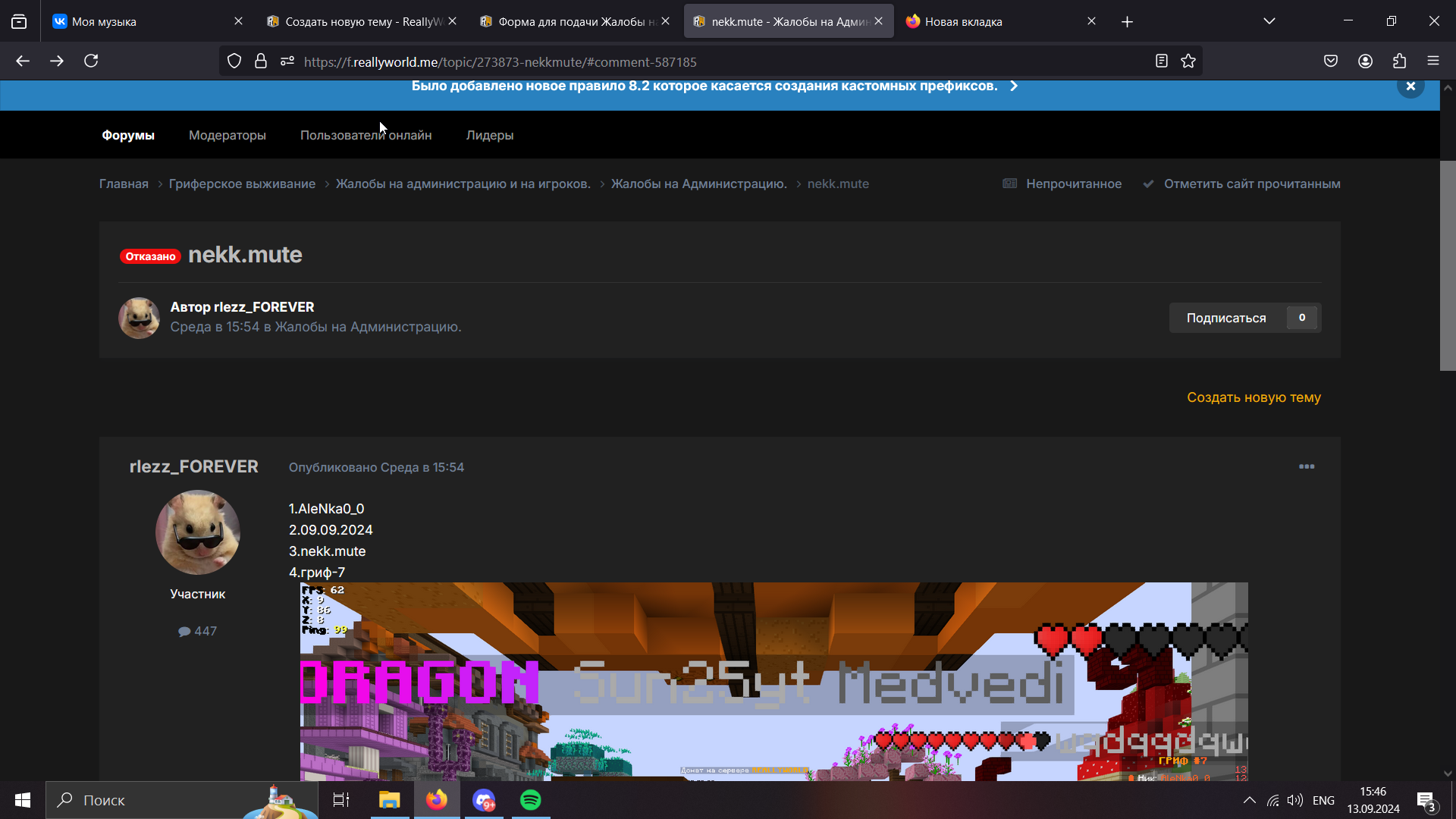
Task: Open the volume tray icon
Action: click(1295, 800)
